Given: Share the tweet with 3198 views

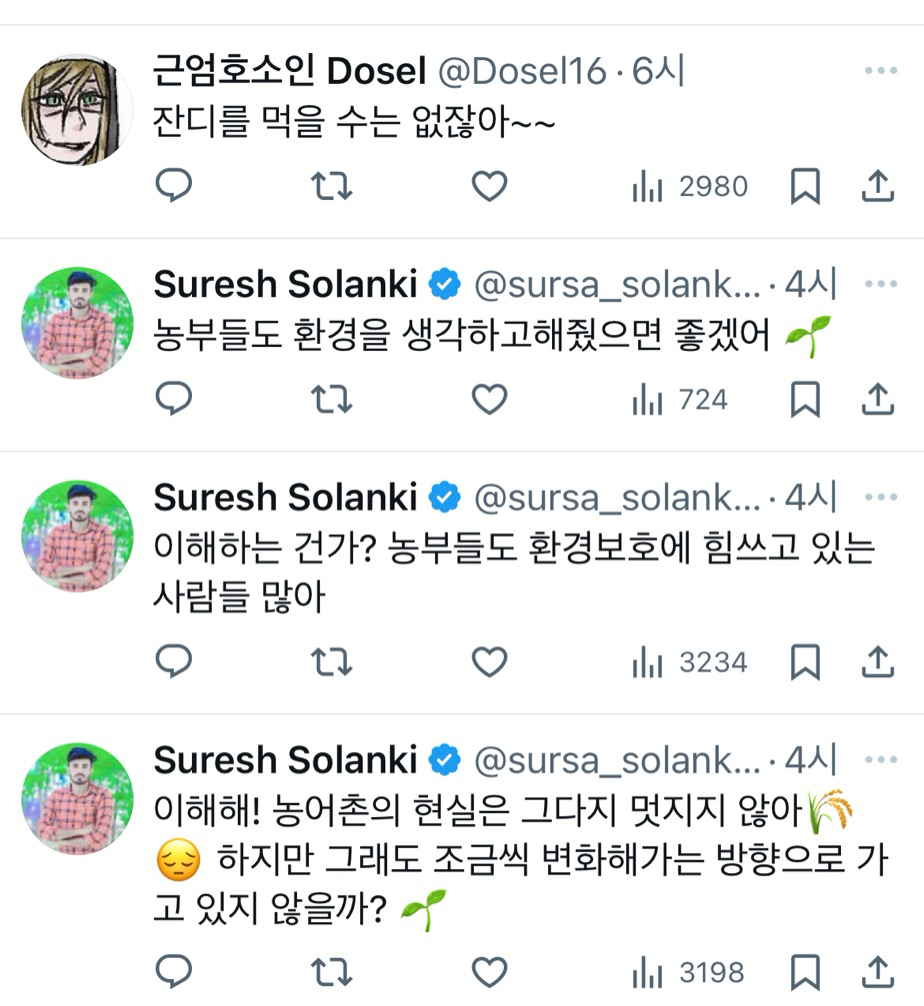Looking at the screenshot, I should coord(877,971).
